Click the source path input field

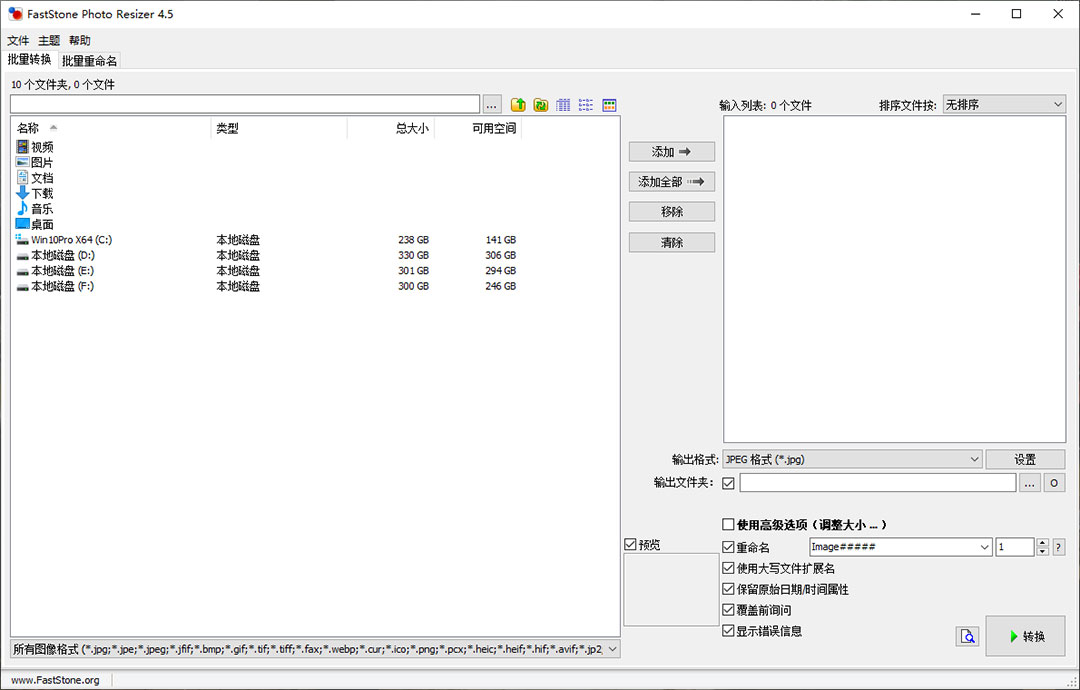(x=245, y=105)
